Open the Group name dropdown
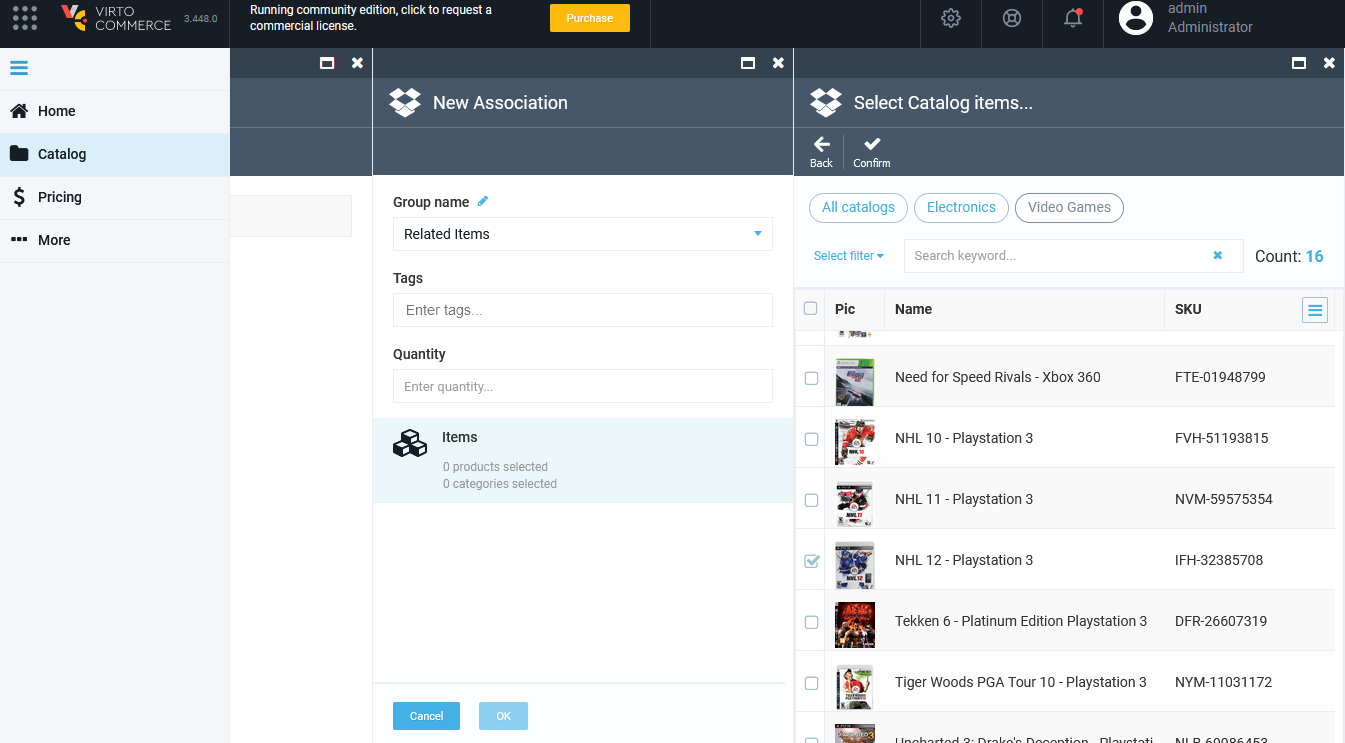Viewport: 1345px width, 743px height. 583,234
